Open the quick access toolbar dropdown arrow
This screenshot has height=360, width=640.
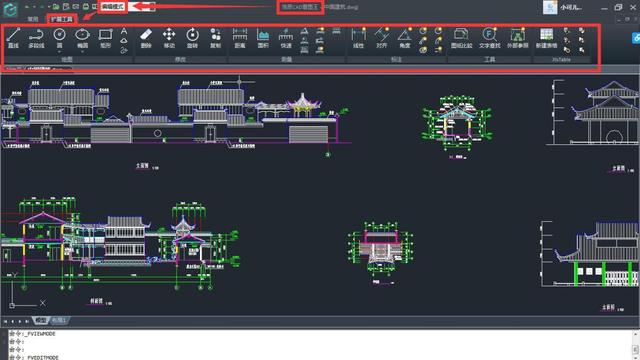tap(49, 7)
